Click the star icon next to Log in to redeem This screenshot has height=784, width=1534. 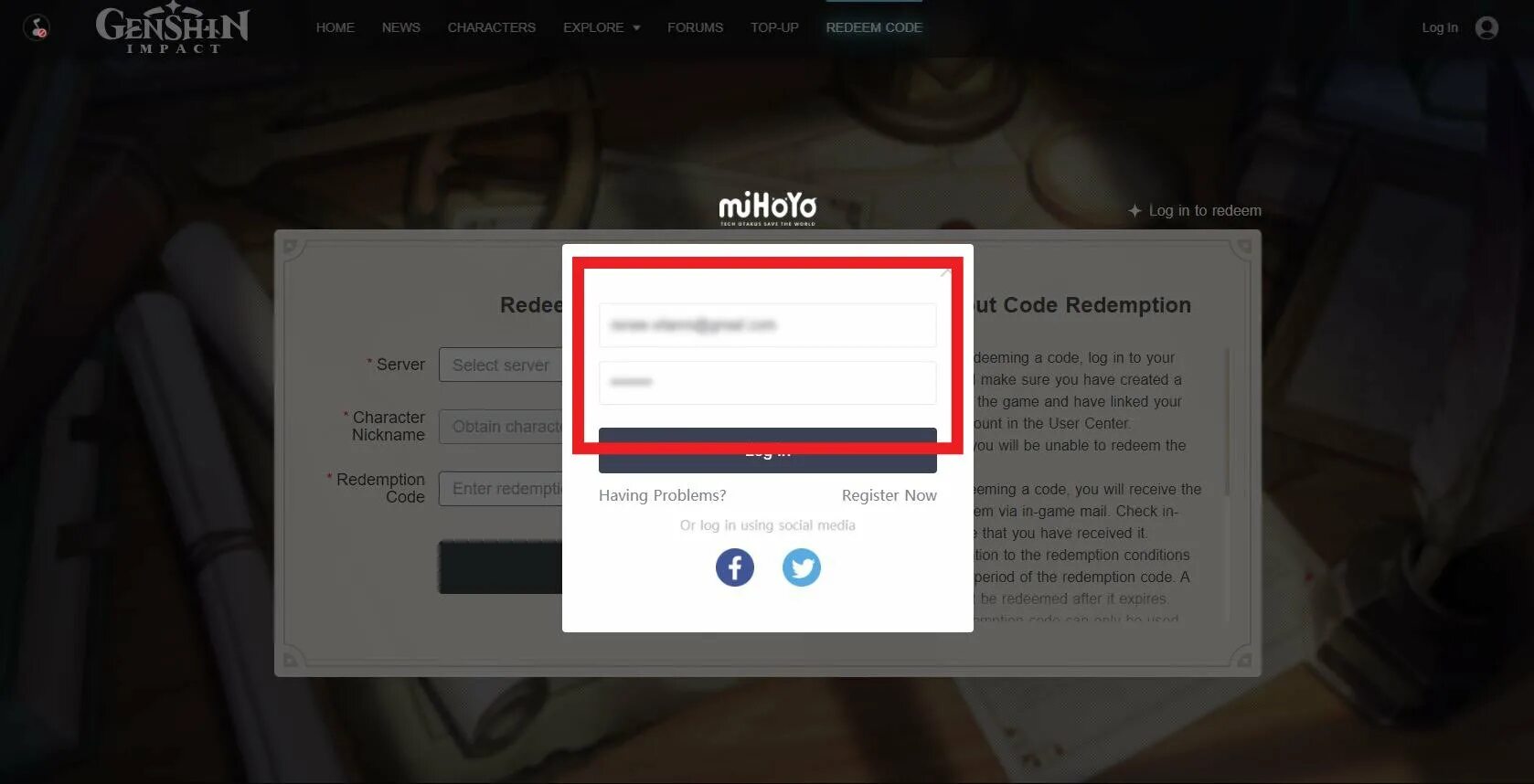tap(1135, 211)
